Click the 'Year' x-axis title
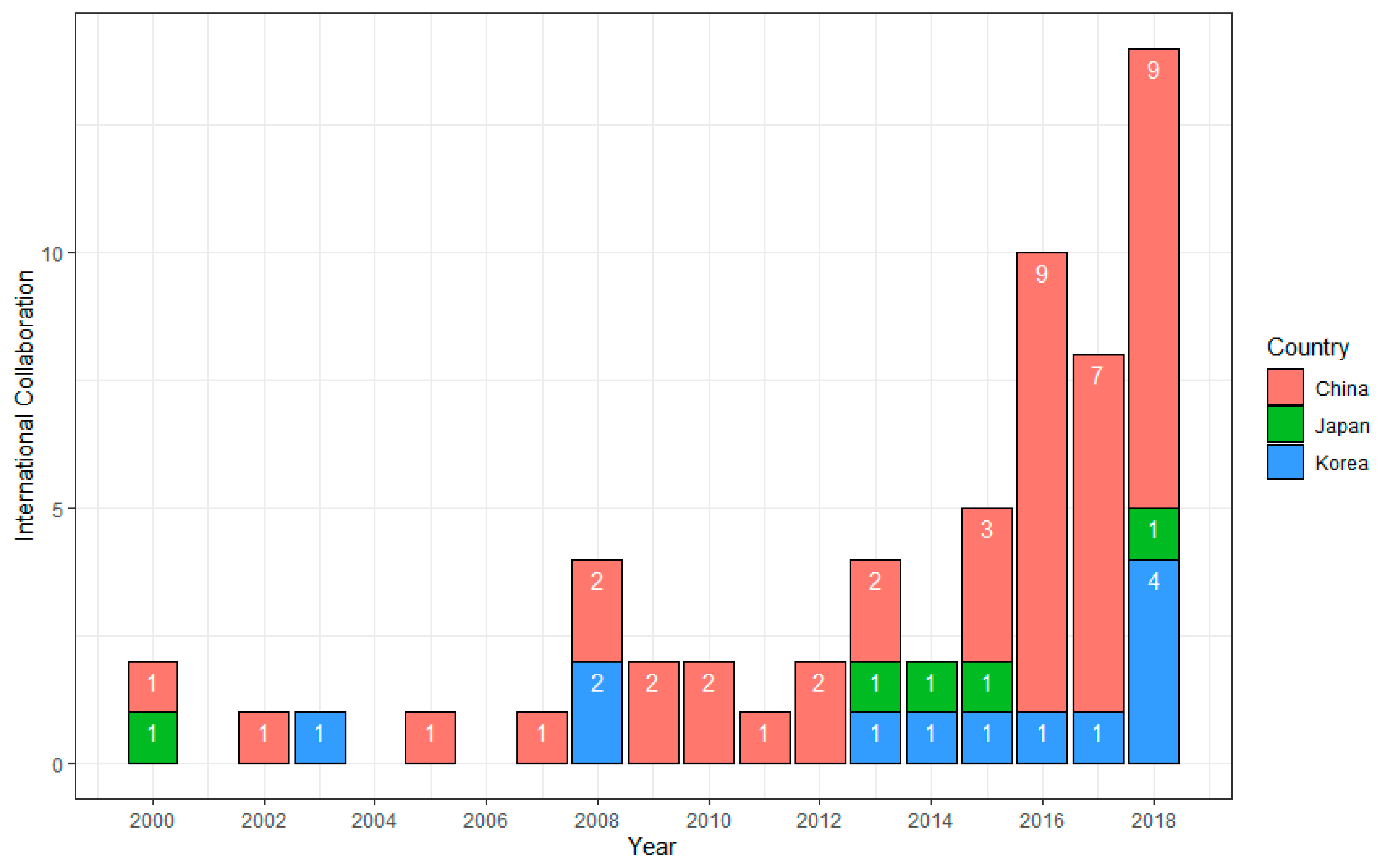Viewport: 1379px width, 868px height. [652, 847]
